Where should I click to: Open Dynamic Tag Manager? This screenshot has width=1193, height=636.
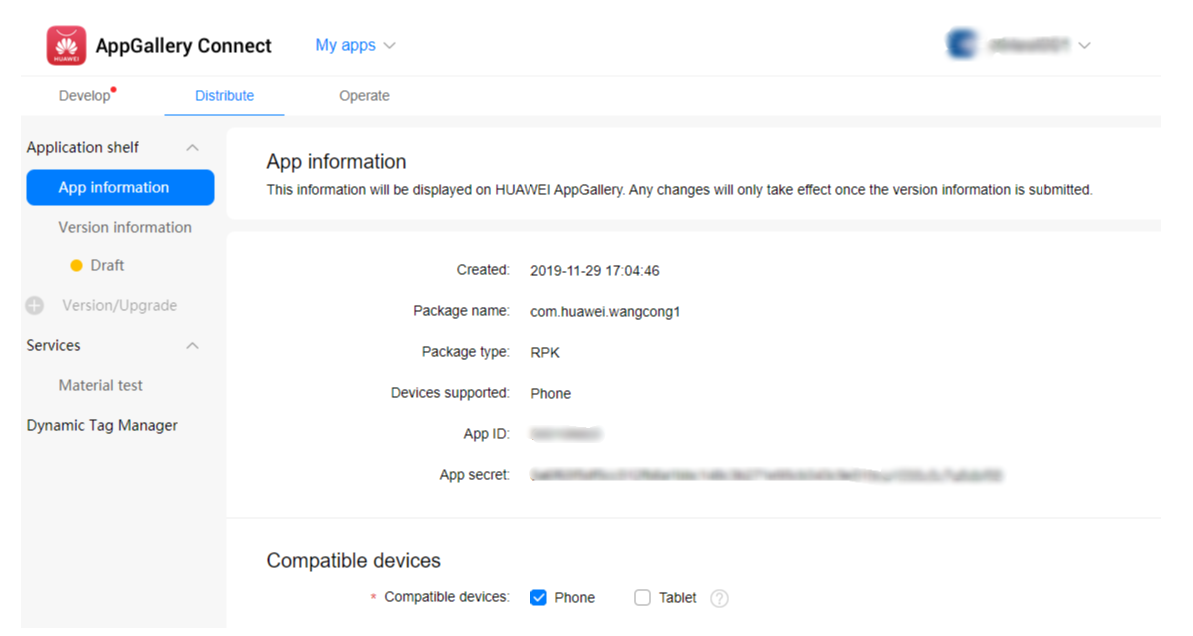click(102, 426)
